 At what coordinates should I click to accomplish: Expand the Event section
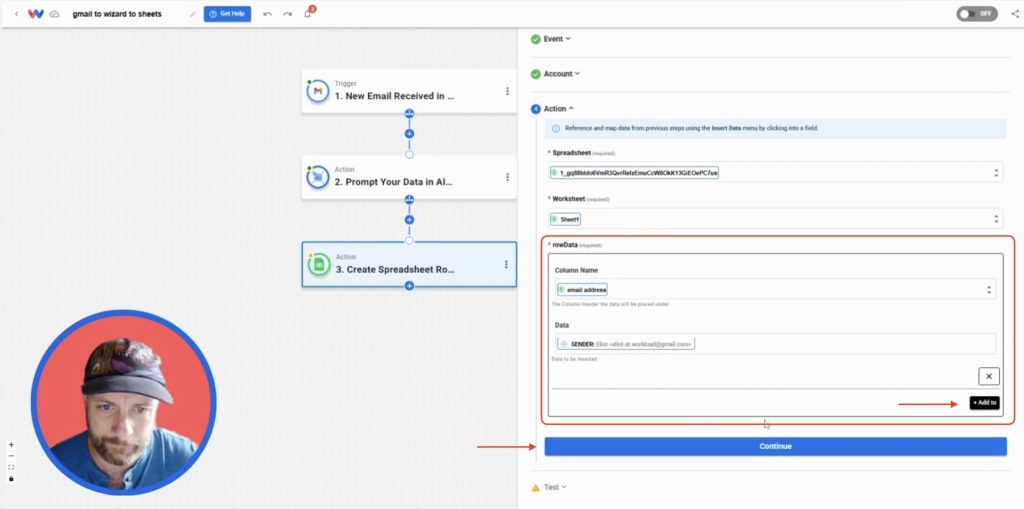[x=556, y=39]
